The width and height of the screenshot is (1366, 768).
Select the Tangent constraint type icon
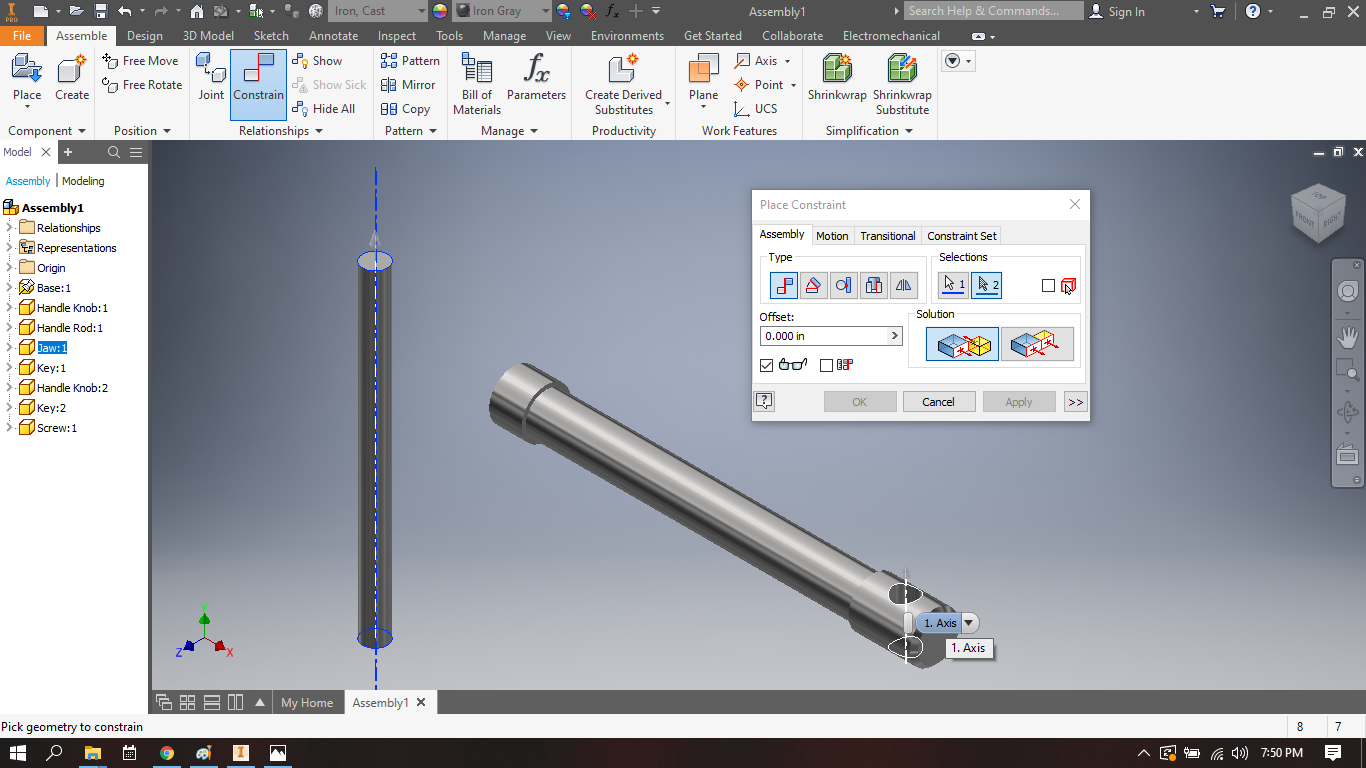click(x=843, y=285)
